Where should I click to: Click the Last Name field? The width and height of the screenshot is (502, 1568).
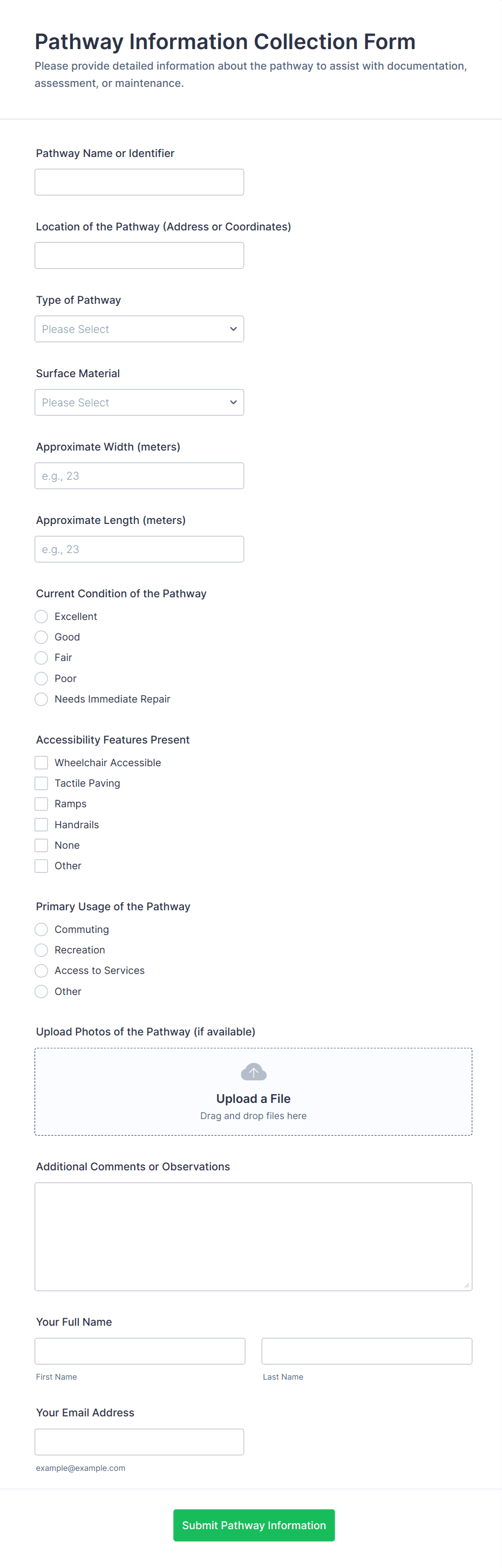pyautogui.click(x=367, y=1351)
